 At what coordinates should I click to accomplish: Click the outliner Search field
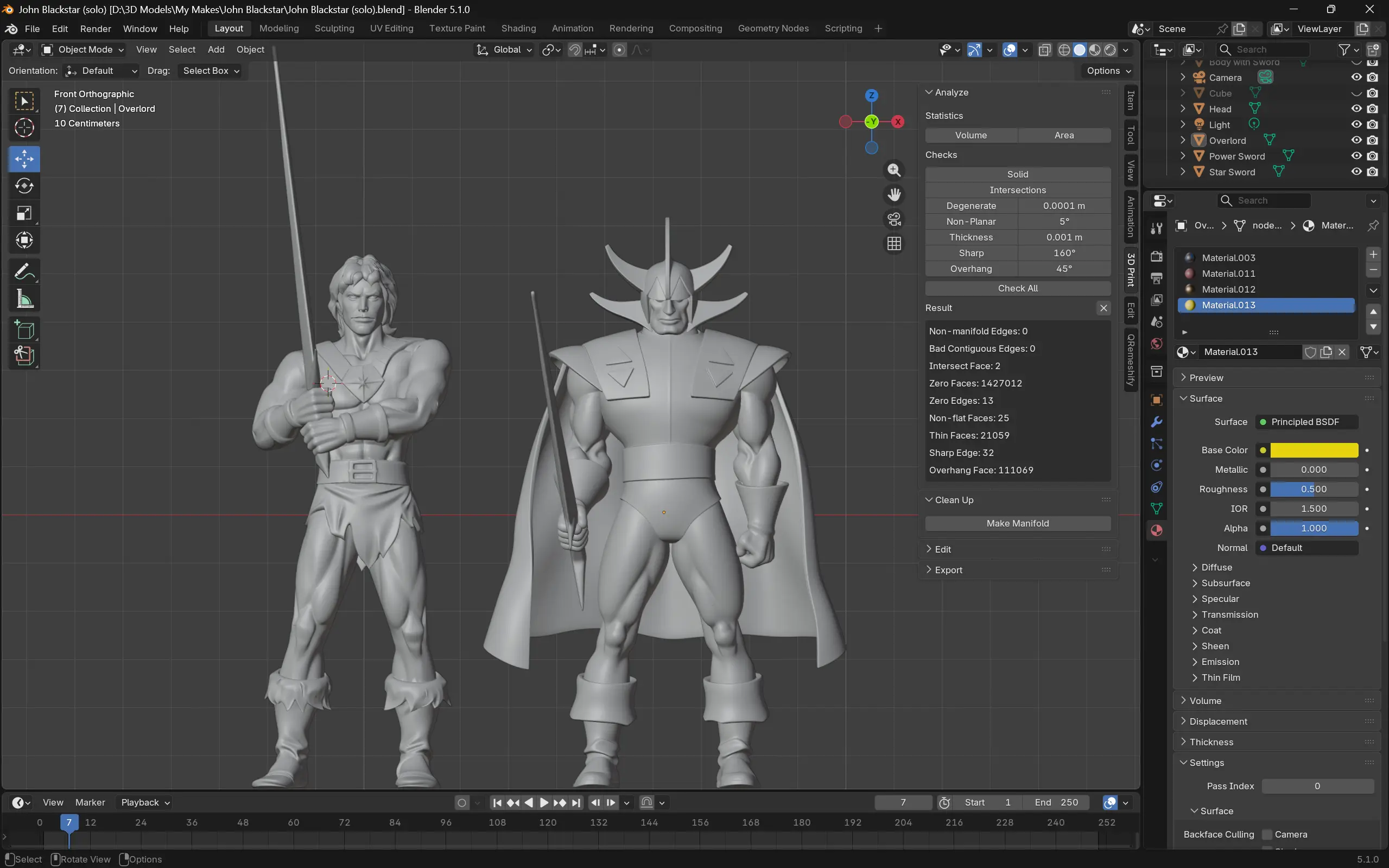click(1263, 50)
